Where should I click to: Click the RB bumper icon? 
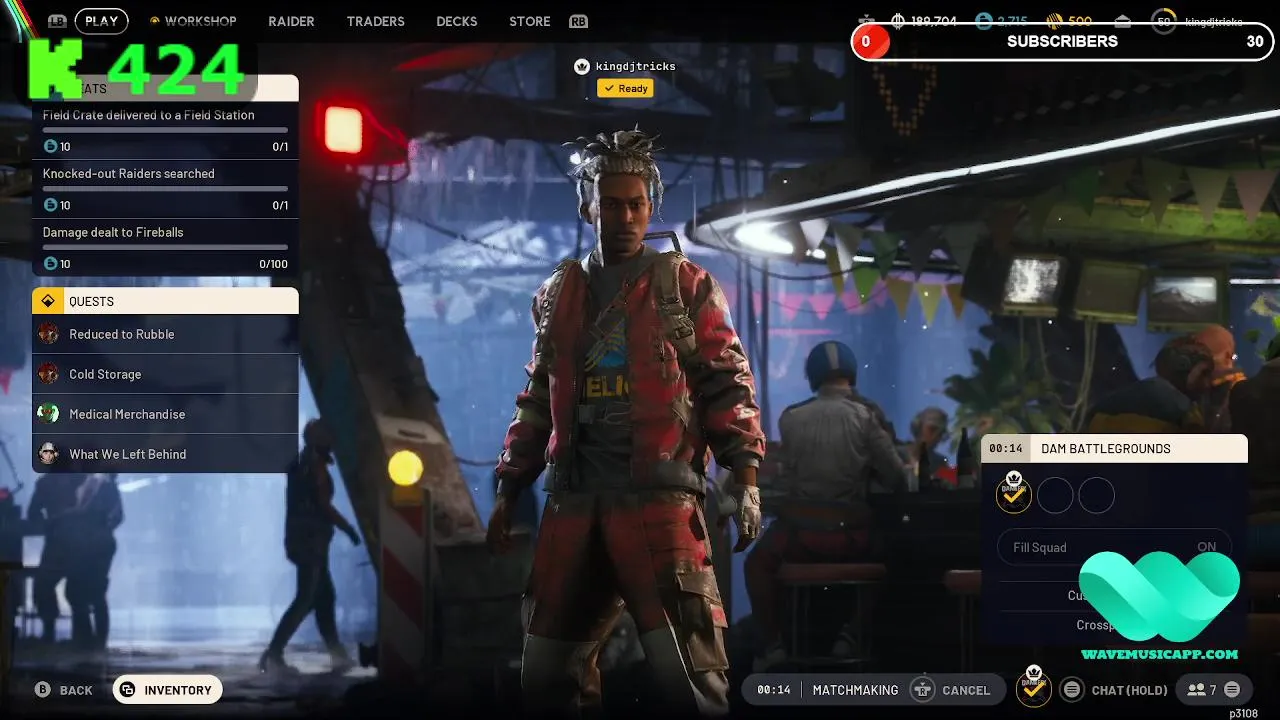[578, 21]
